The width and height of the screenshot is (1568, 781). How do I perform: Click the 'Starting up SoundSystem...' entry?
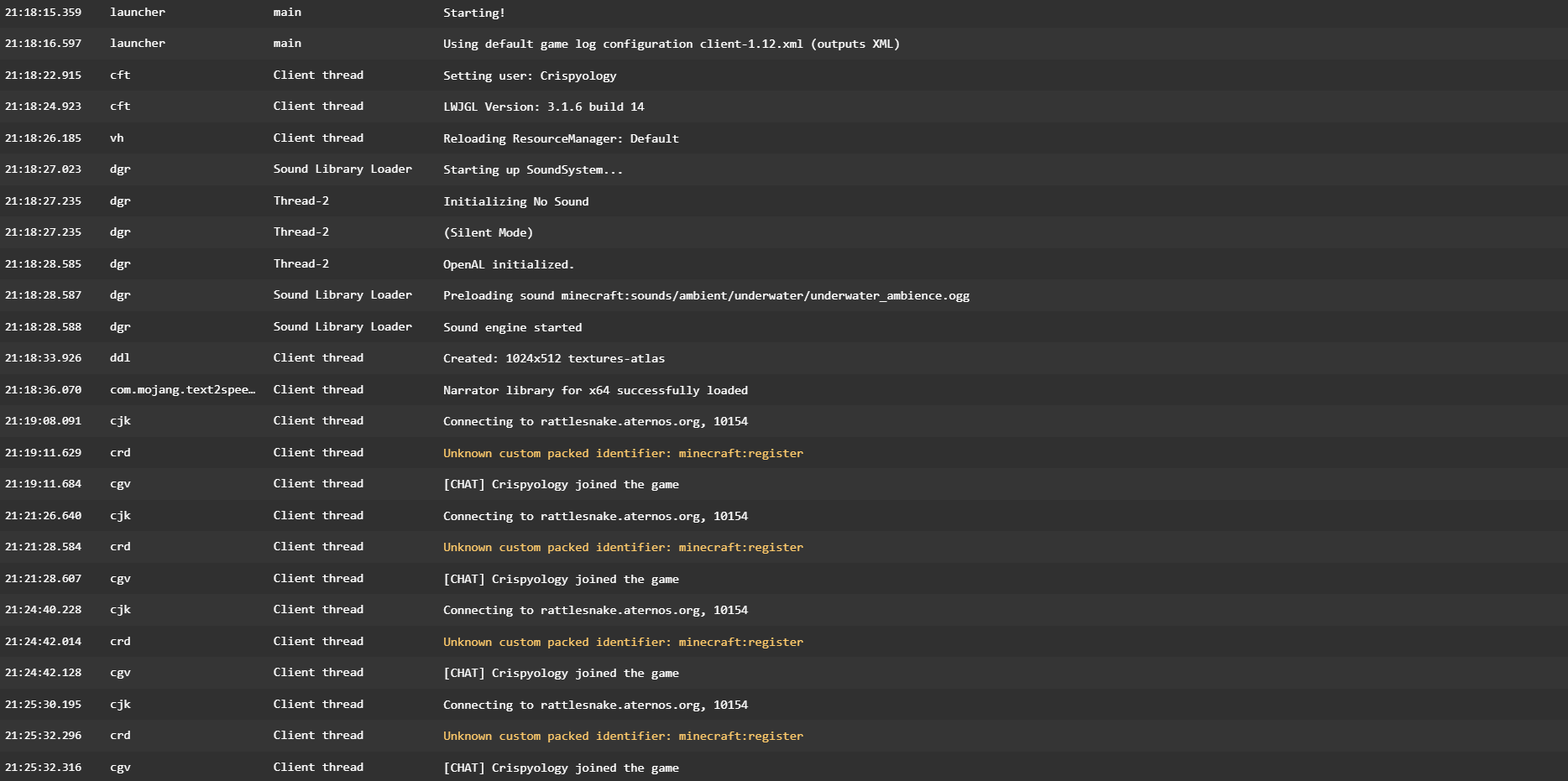[x=784, y=169]
